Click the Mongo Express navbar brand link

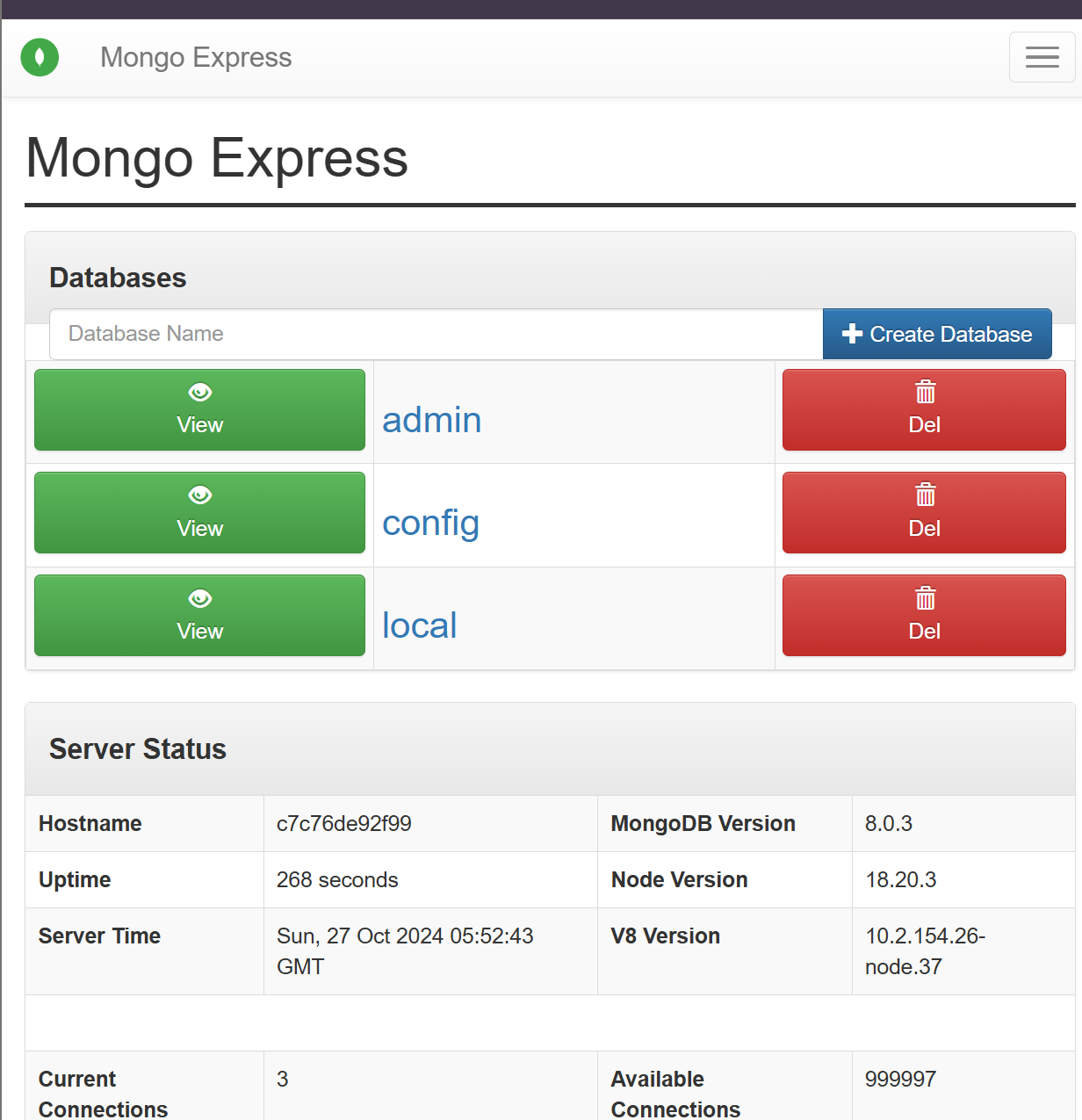pyautogui.click(x=196, y=57)
